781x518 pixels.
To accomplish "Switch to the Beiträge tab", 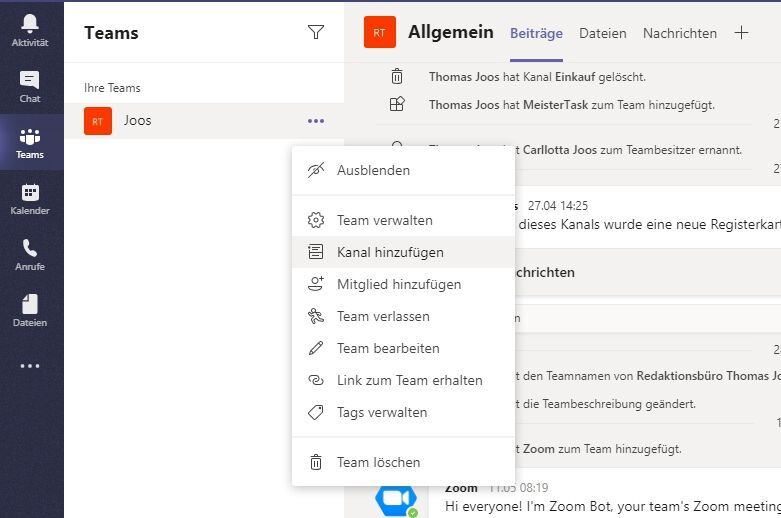I will coord(536,33).
